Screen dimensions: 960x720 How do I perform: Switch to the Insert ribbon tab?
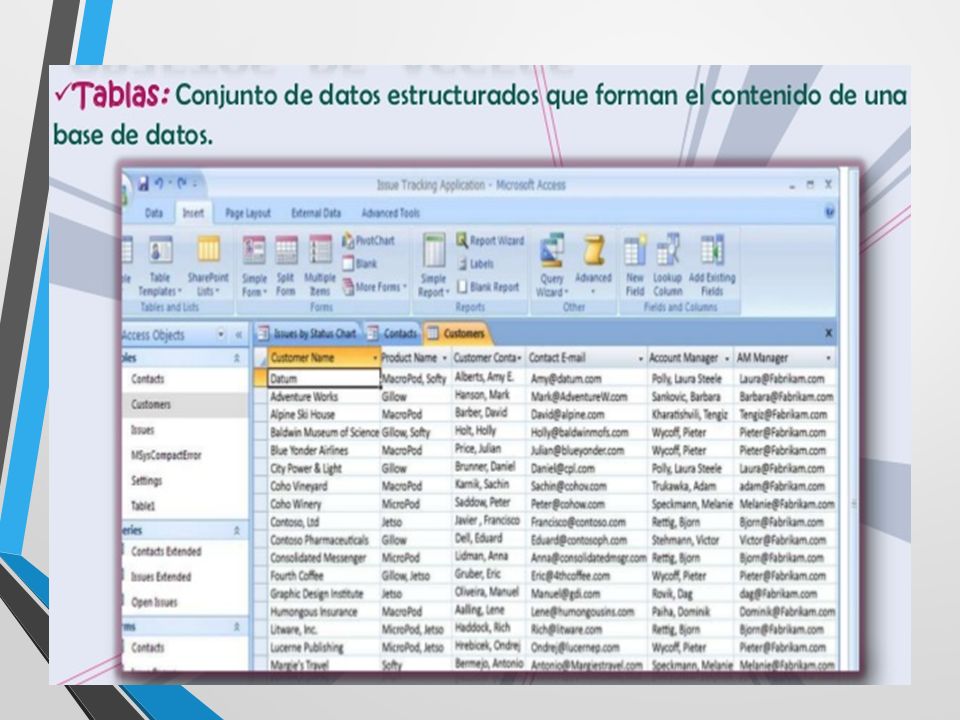193,213
